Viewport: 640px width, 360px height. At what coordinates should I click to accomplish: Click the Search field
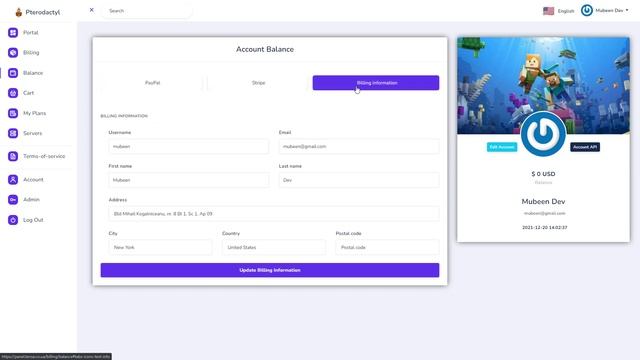click(147, 11)
